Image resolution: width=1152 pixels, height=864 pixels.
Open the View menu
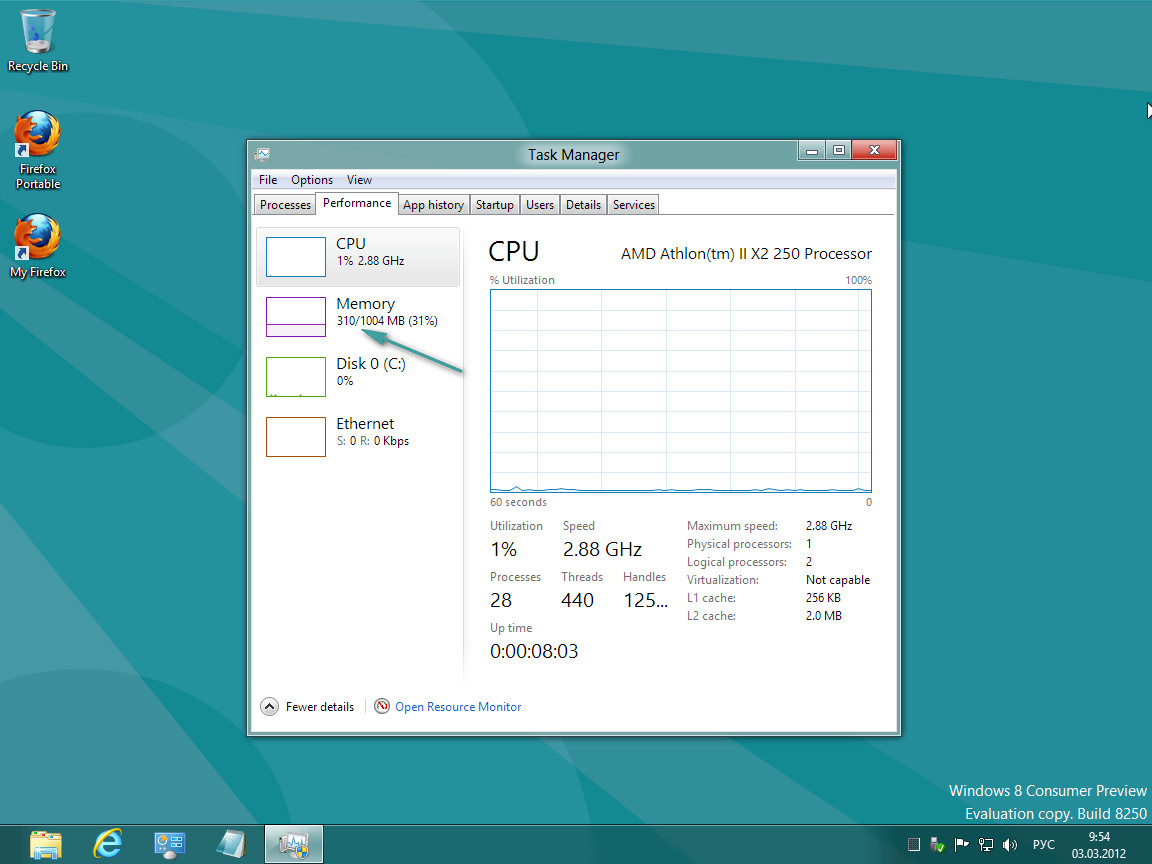(359, 180)
